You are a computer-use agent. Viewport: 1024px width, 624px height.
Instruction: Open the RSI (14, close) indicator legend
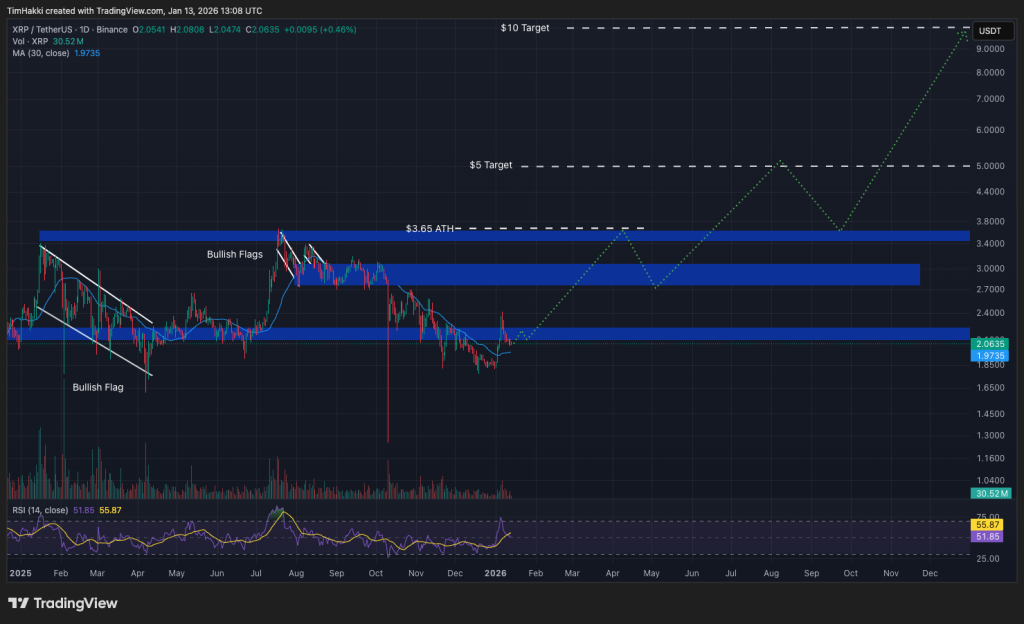point(38,510)
